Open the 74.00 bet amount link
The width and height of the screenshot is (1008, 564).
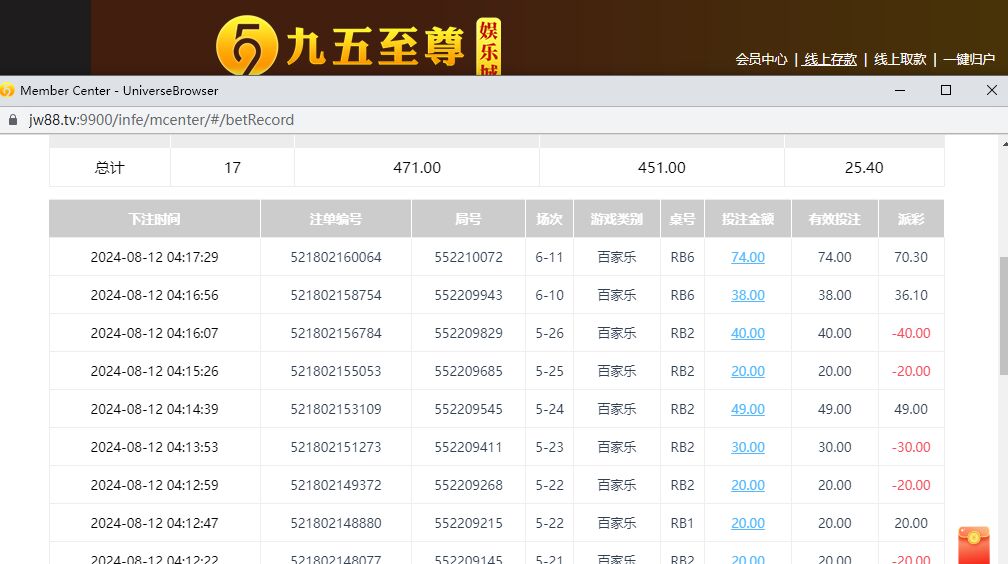748,257
